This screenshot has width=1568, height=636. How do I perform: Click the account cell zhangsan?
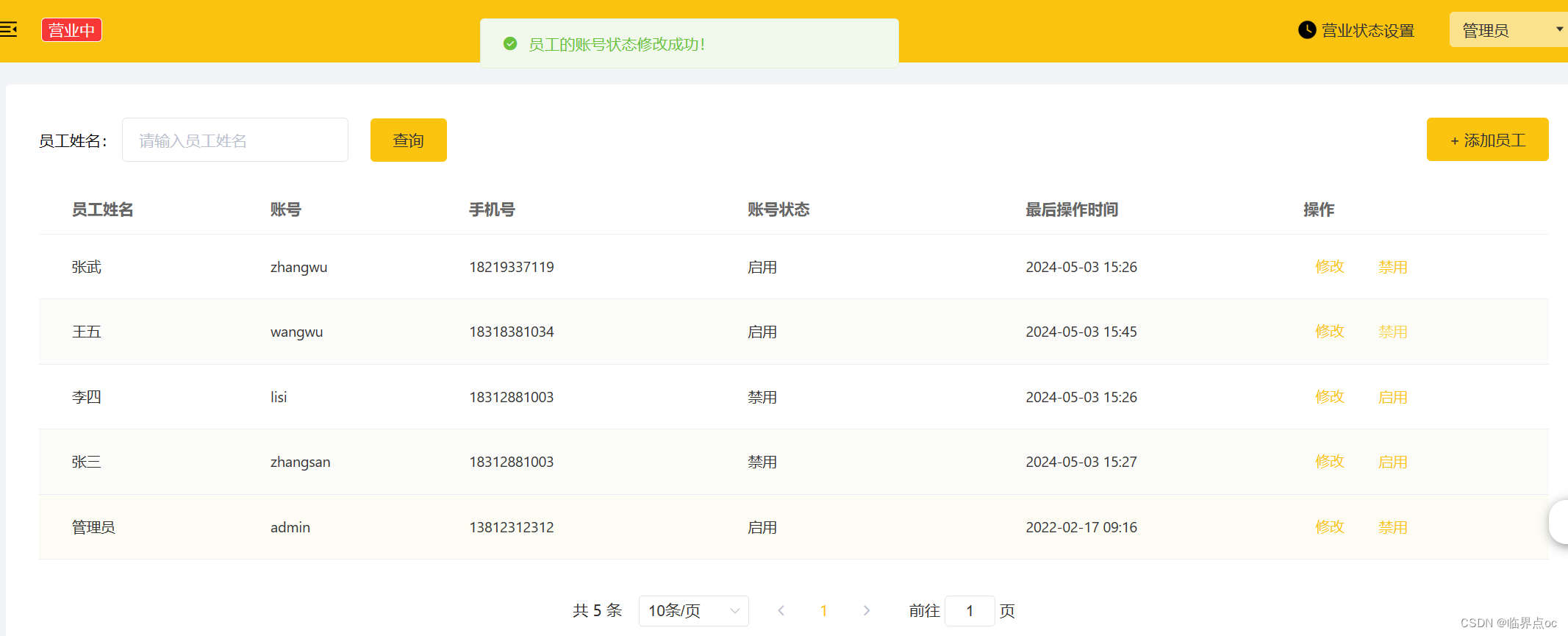click(x=300, y=462)
